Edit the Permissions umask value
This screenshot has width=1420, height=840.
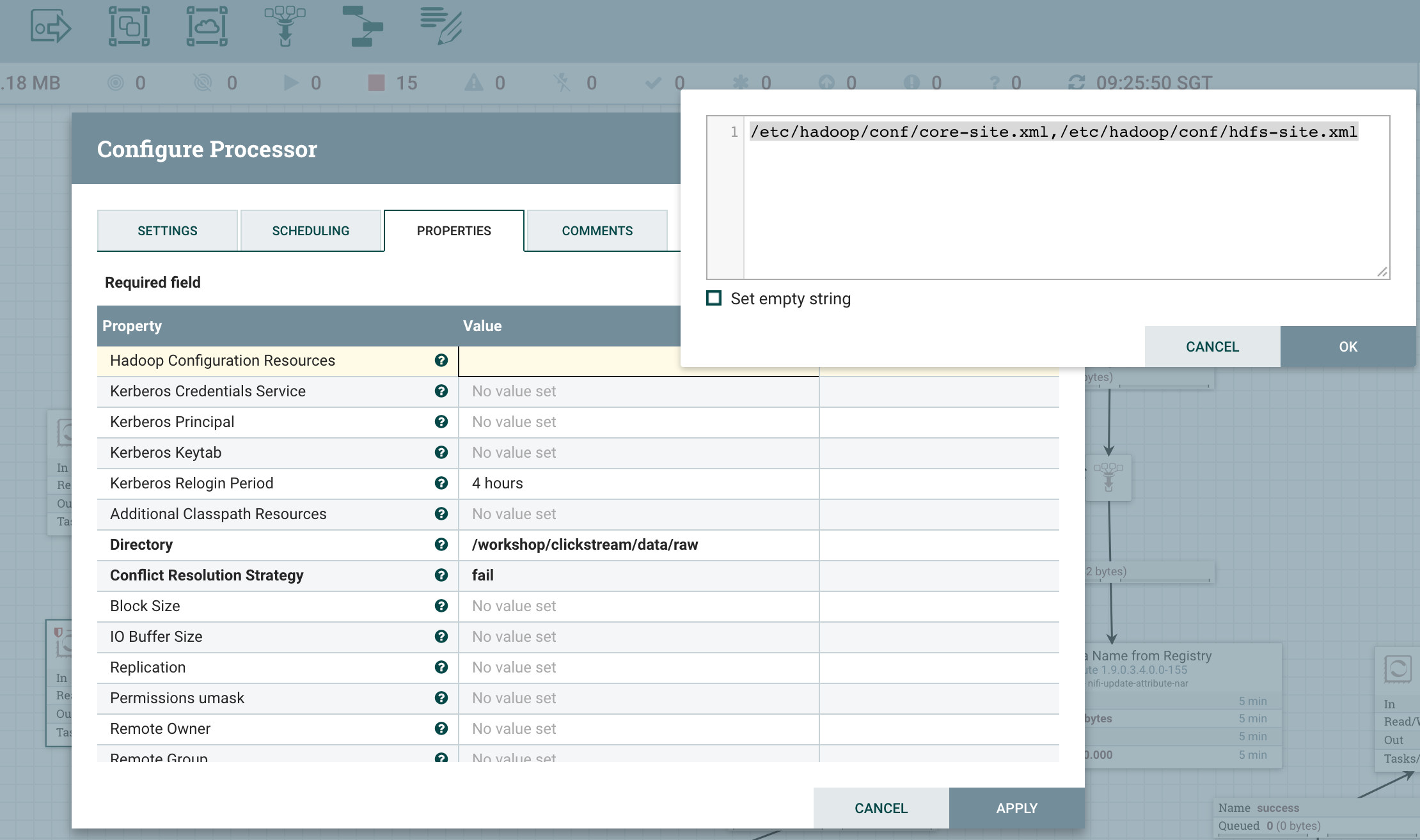coord(639,698)
